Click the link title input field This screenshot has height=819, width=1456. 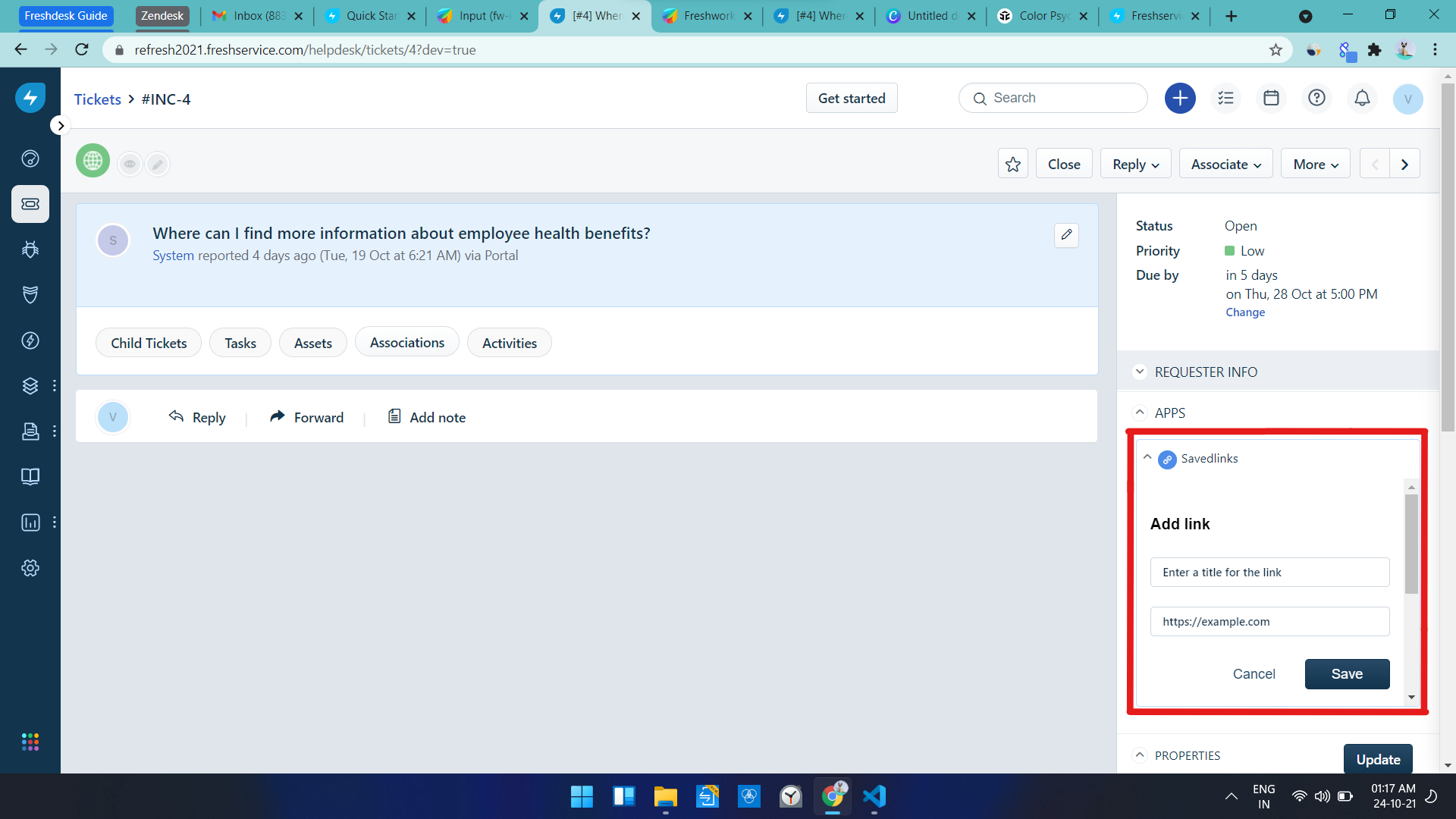pos(1269,573)
